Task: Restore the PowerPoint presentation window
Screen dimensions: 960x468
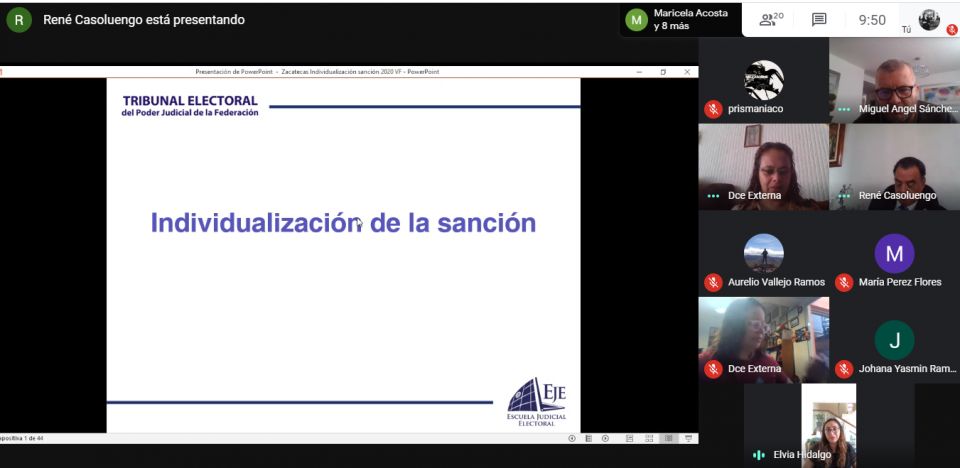Action: pyautogui.click(x=663, y=72)
